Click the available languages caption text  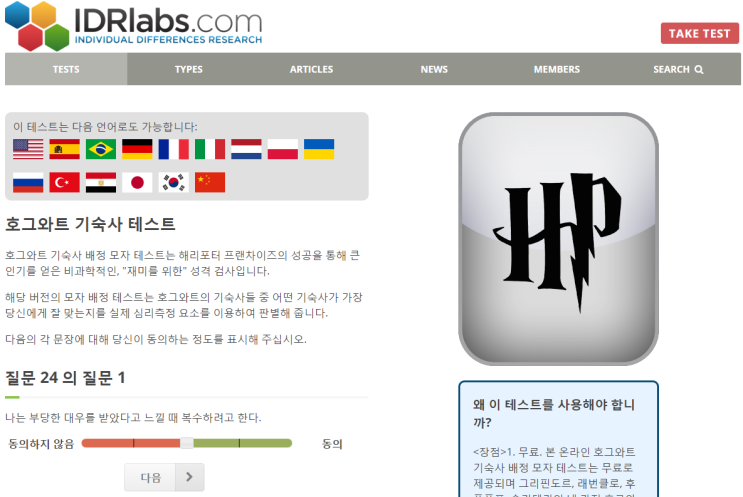click(105, 127)
